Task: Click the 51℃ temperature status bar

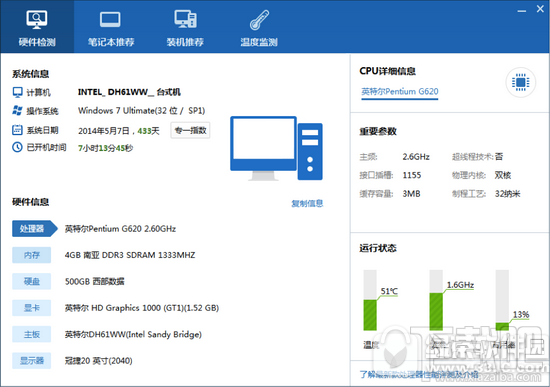Action: pos(370,300)
